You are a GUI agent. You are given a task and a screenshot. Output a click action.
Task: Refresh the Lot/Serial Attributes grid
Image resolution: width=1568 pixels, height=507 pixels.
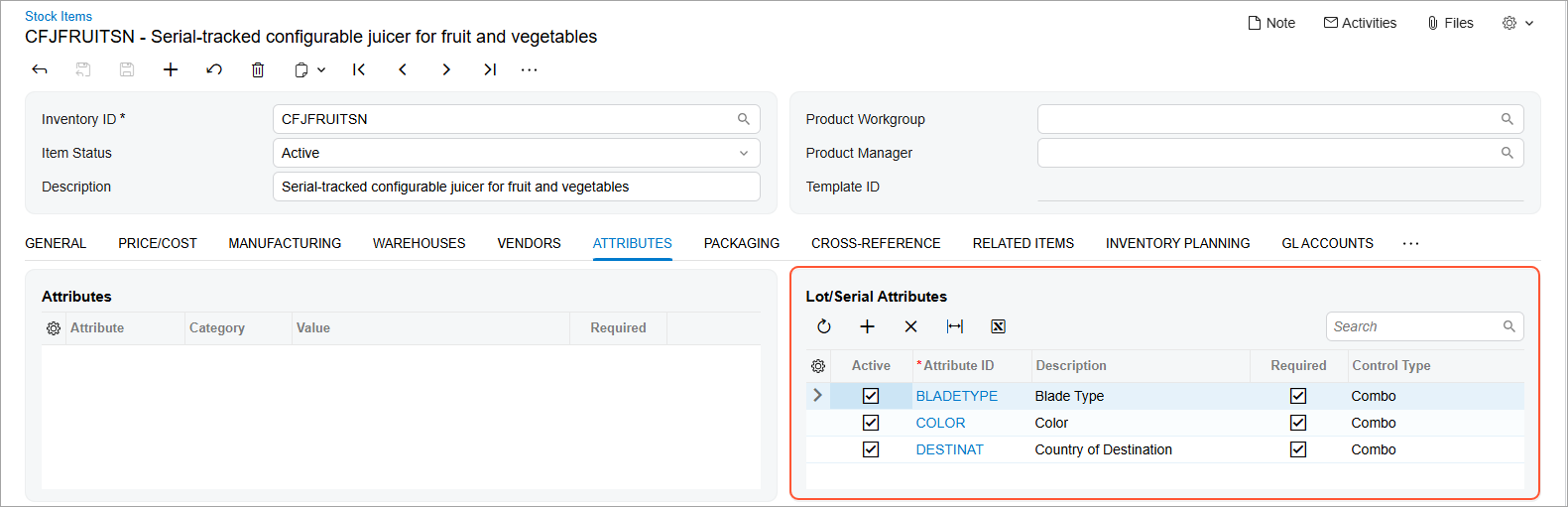824,326
